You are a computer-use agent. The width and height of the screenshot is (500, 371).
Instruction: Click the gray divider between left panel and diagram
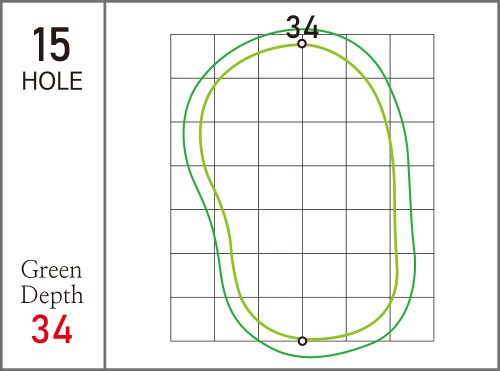click(105, 185)
